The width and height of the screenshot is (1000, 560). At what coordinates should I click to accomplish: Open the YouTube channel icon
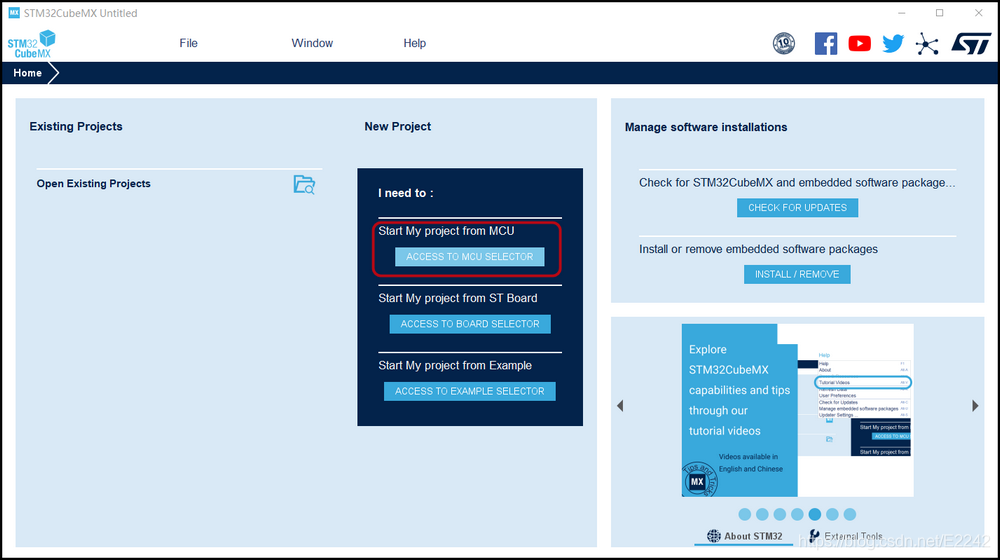(x=860, y=43)
